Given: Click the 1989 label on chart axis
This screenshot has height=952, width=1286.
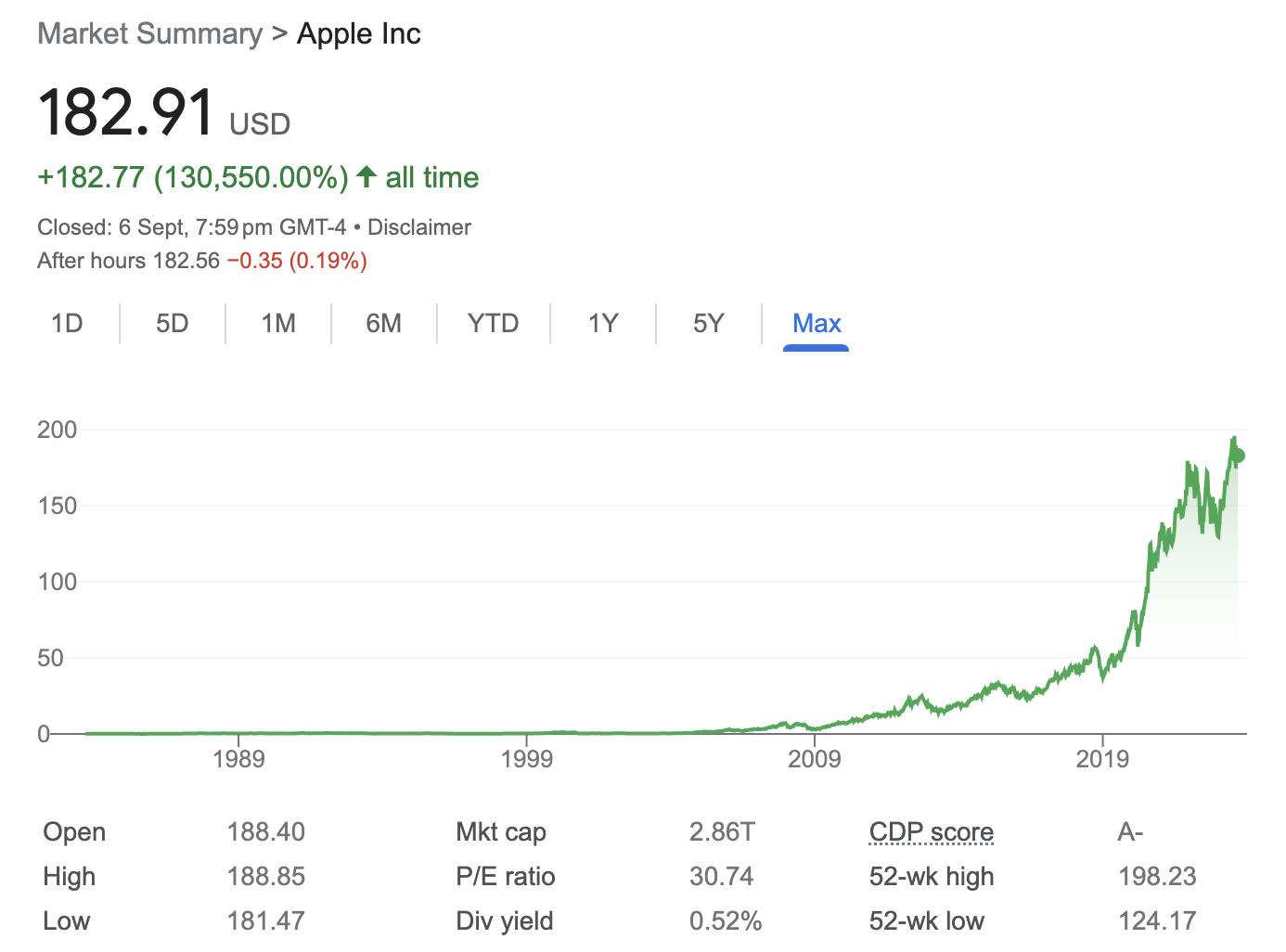Looking at the screenshot, I should (x=238, y=759).
